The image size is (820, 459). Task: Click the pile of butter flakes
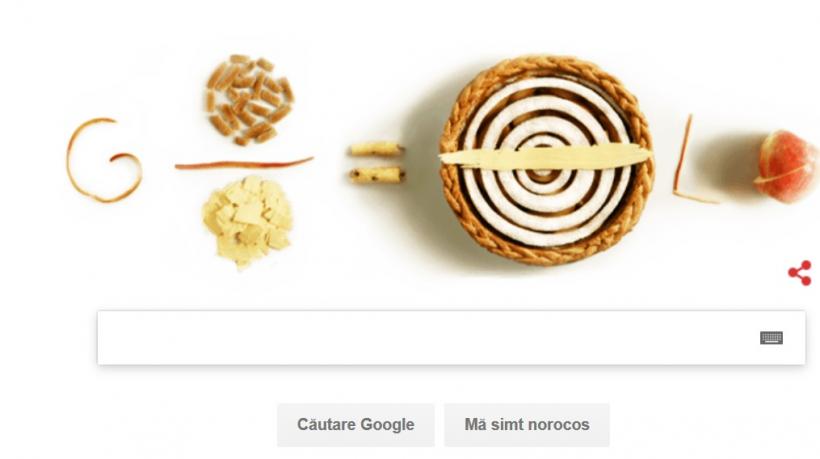(247, 221)
